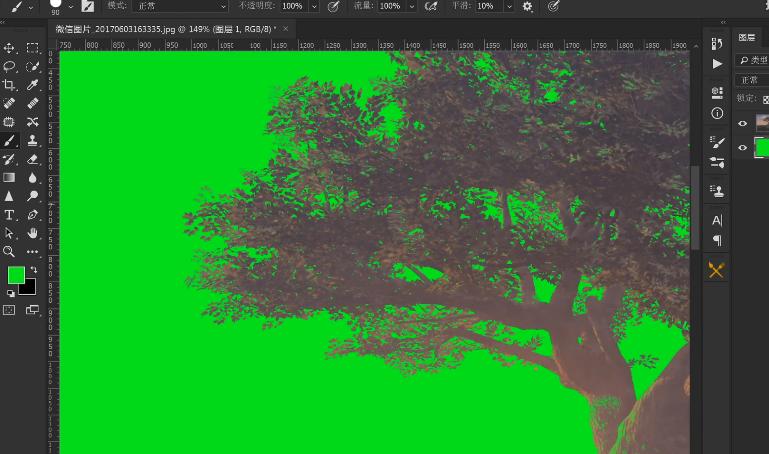This screenshot has height=454, width=769.
Task: Click the black background color swatch
Action: pyautogui.click(x=29, y=289)
